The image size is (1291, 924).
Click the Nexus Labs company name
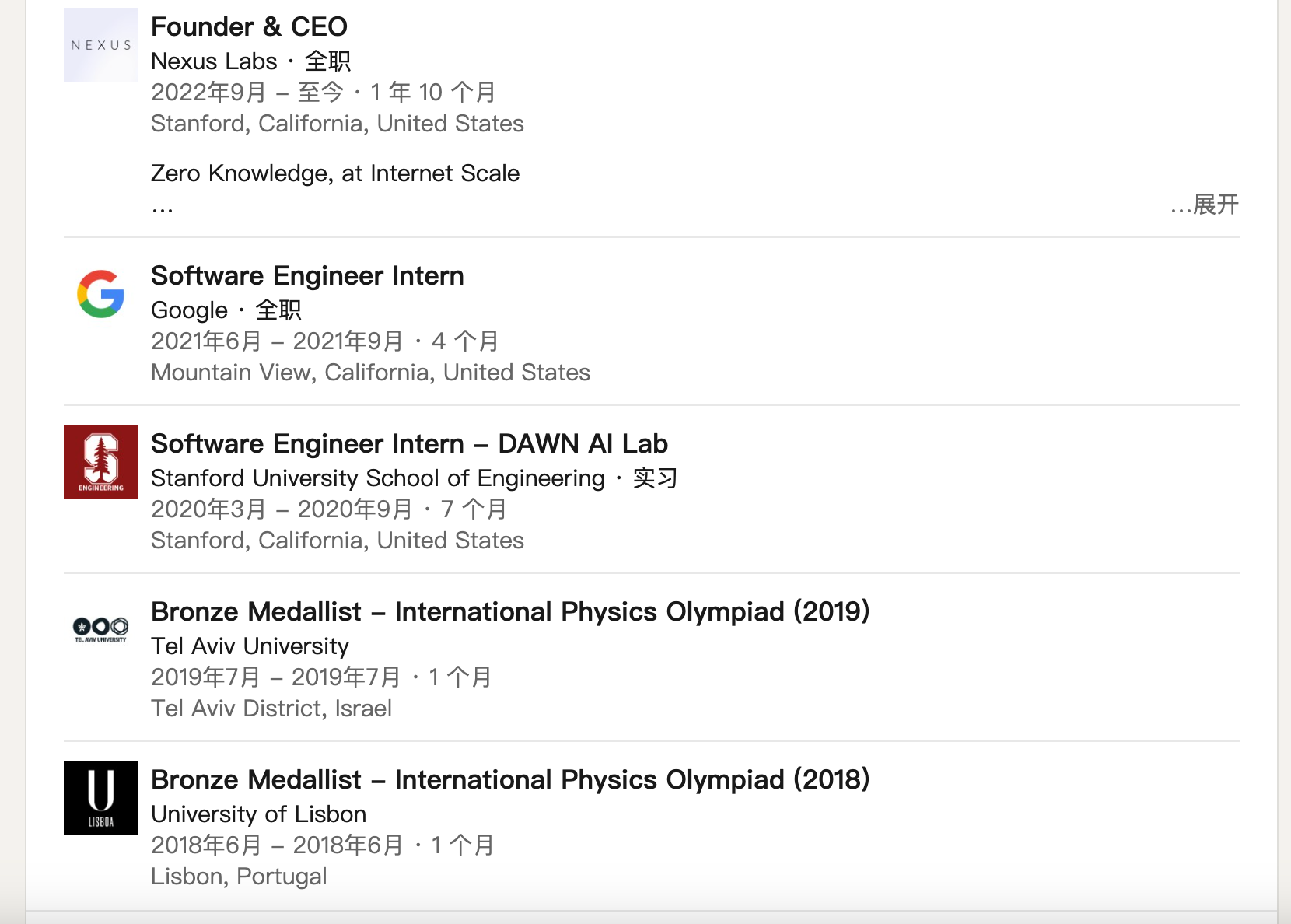214,61
